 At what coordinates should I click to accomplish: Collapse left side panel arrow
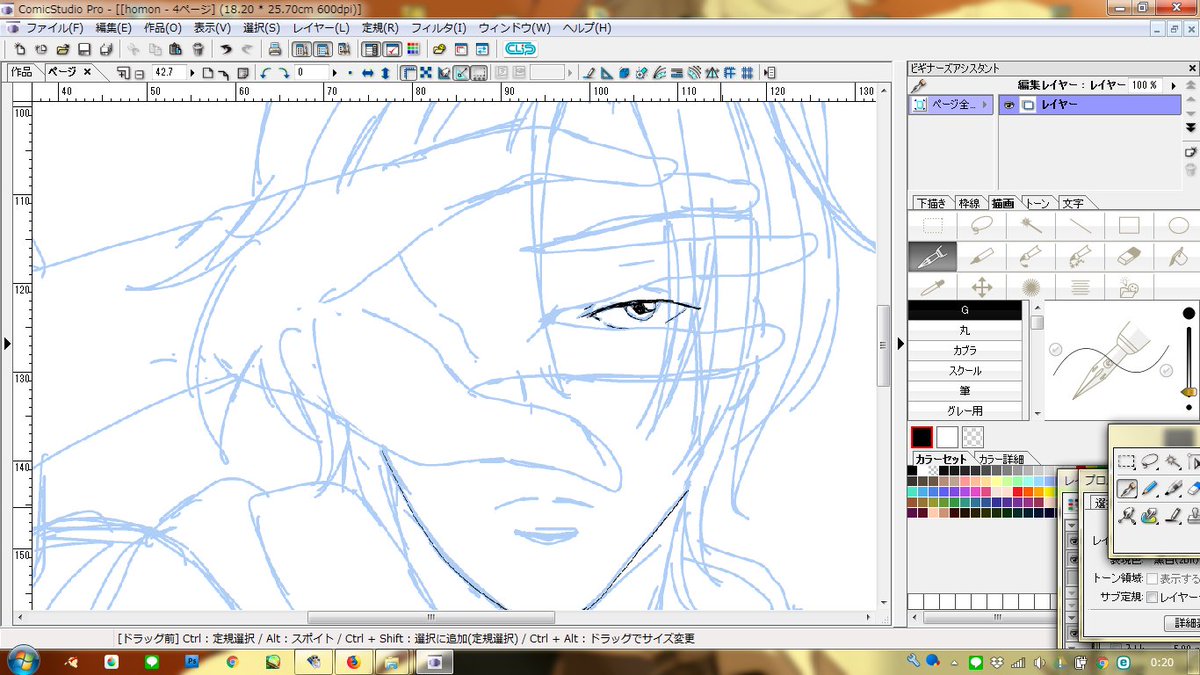tap(8, 343)
